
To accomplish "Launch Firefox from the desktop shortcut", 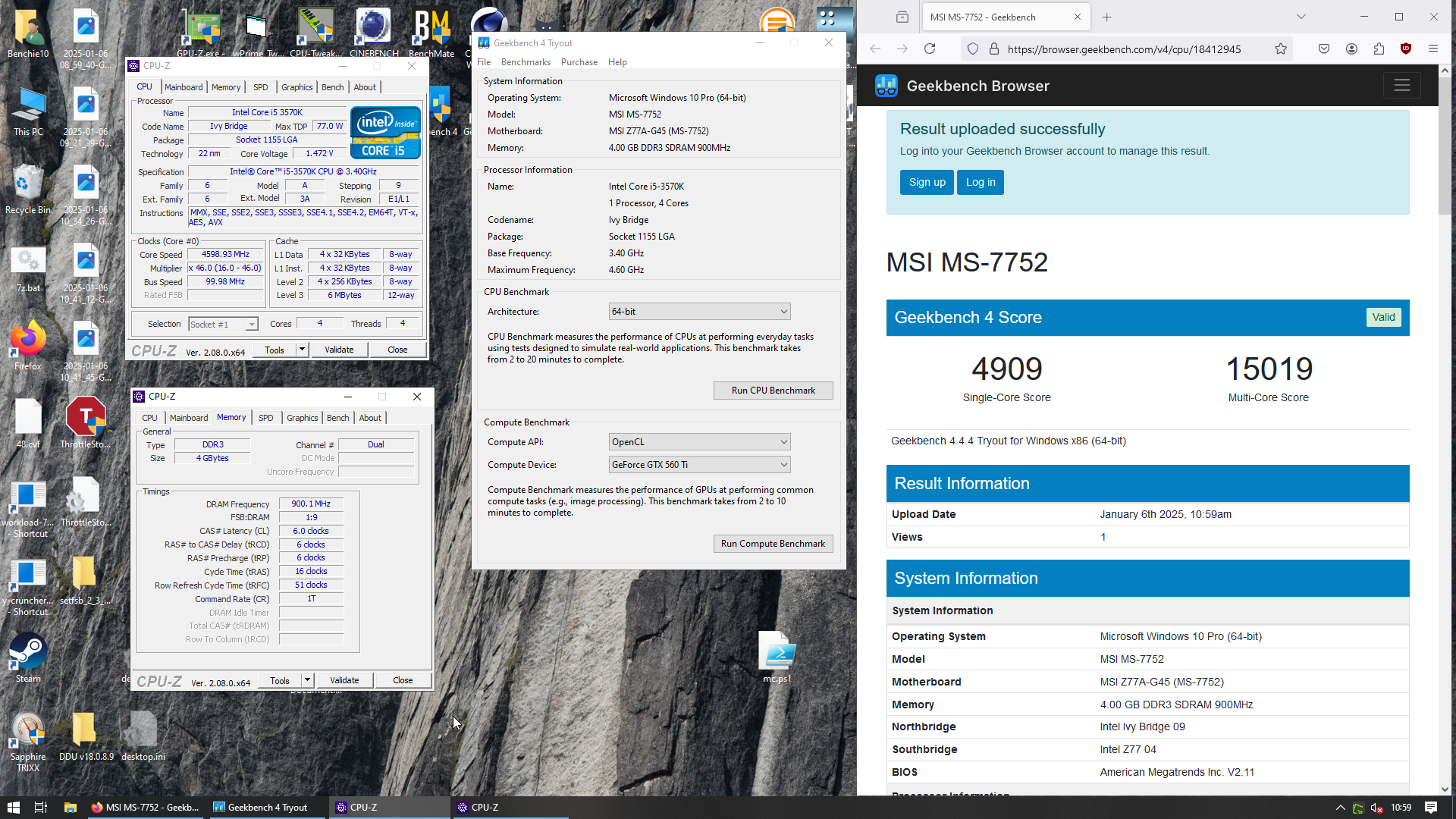I will pyautogui.click(x=28, y=346).
